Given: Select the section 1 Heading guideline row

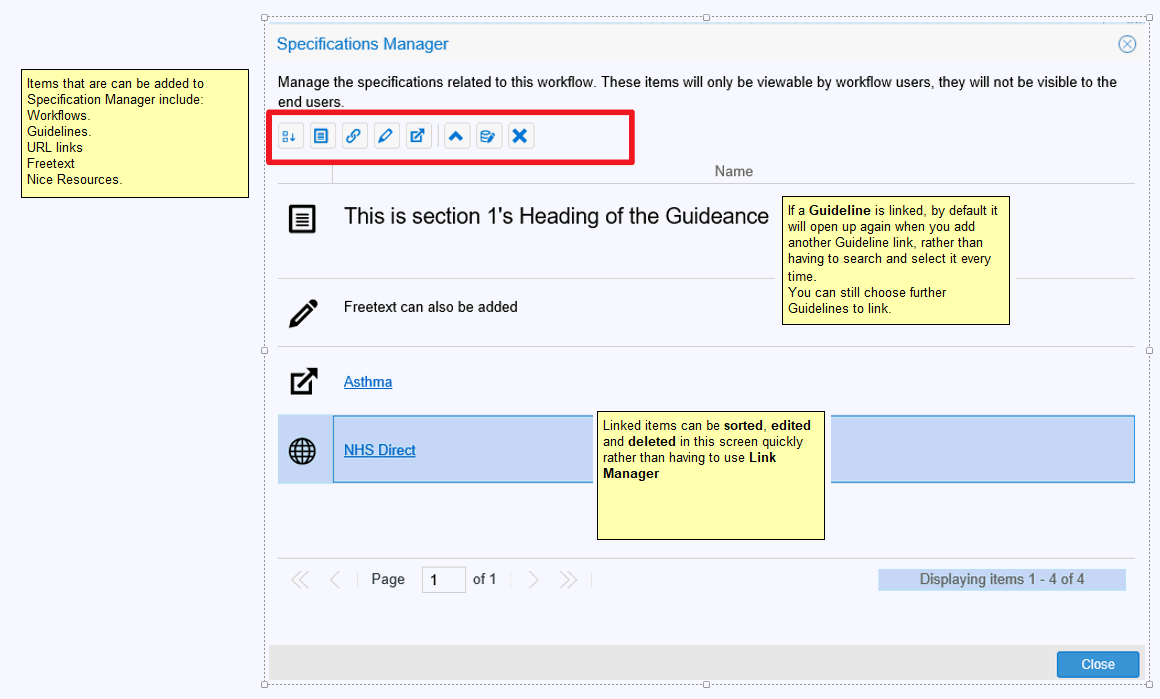Looking at the screenshot, I should [x=556, y=217].
